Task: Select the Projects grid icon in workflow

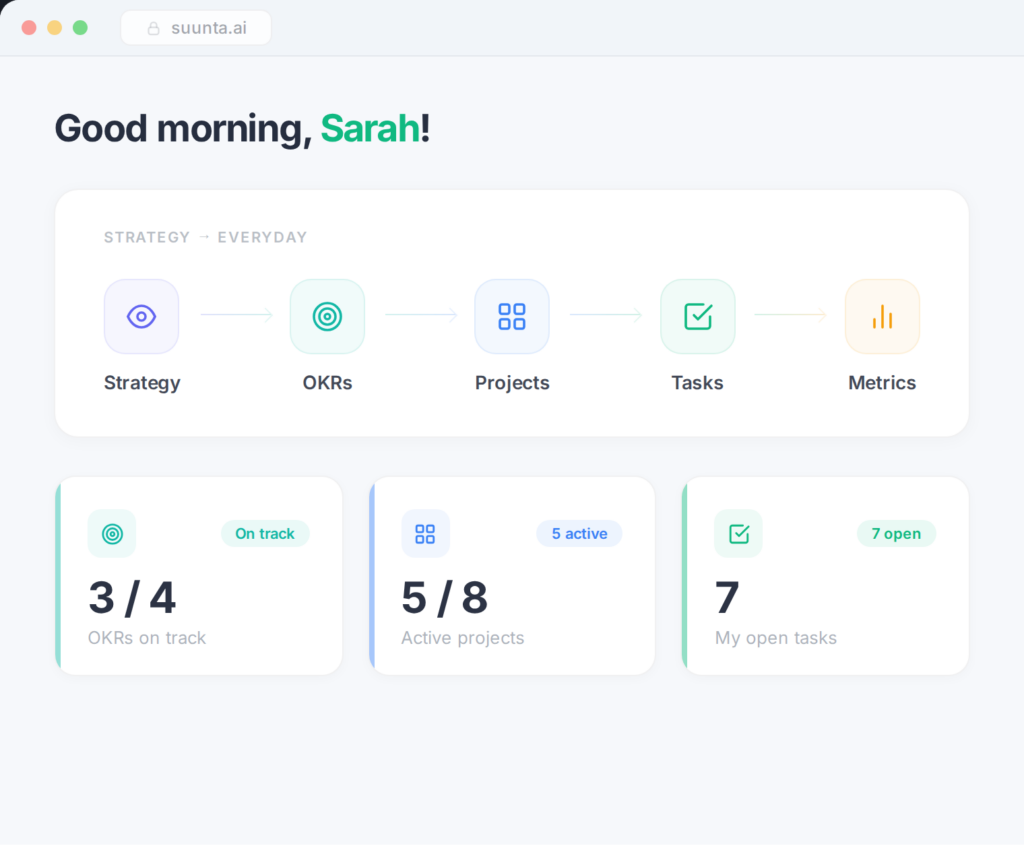Action: pos(512,317)
